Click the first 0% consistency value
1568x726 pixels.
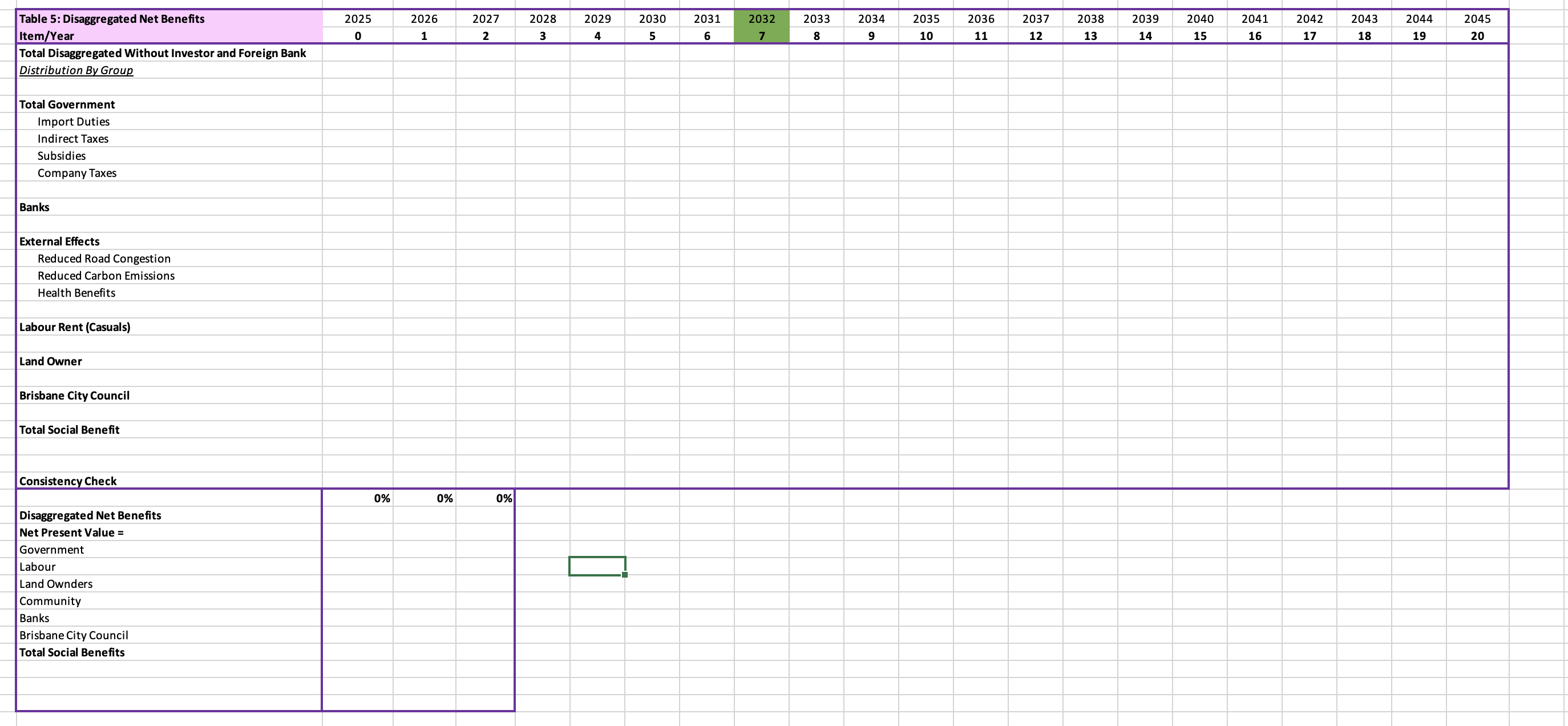382,498
